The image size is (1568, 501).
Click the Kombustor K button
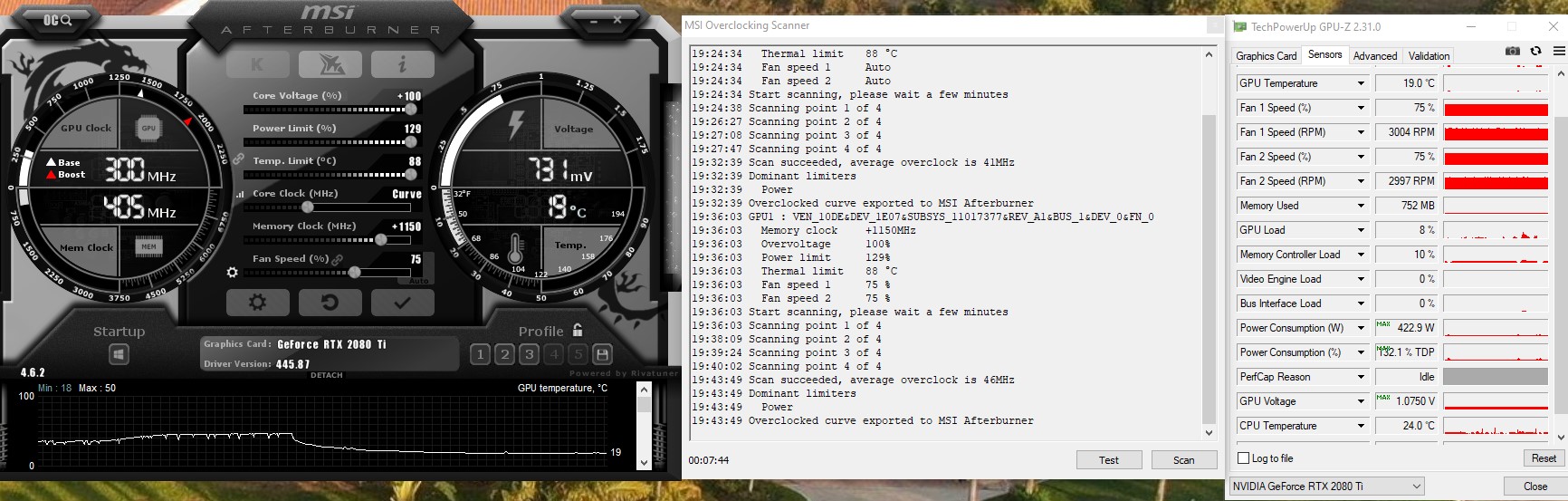coord(258,64)
